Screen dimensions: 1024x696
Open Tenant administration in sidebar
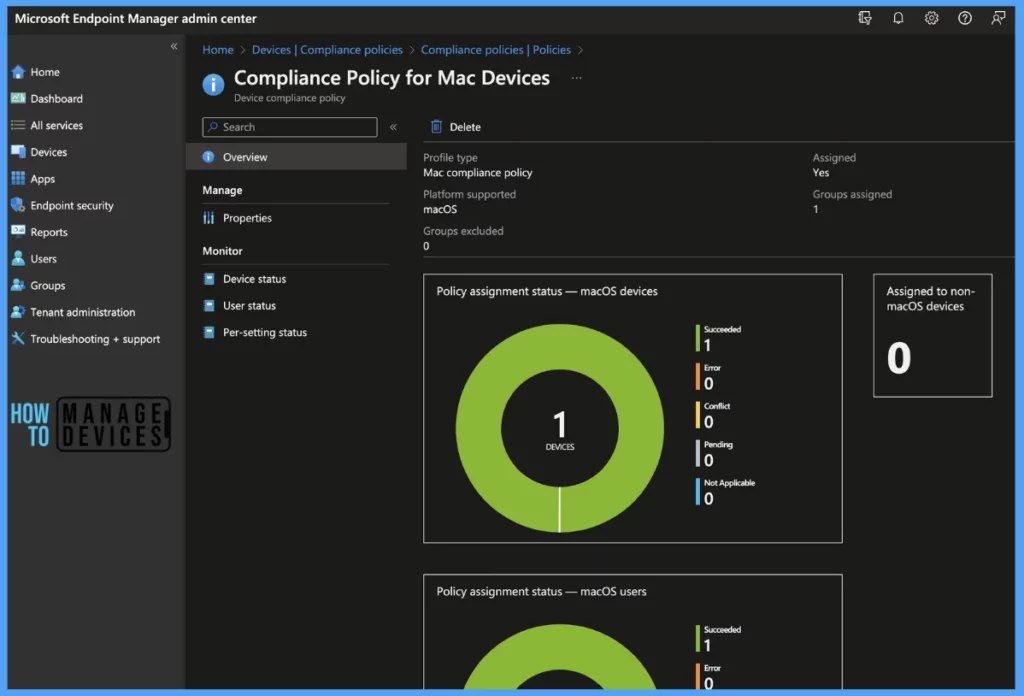click(82, 312)
